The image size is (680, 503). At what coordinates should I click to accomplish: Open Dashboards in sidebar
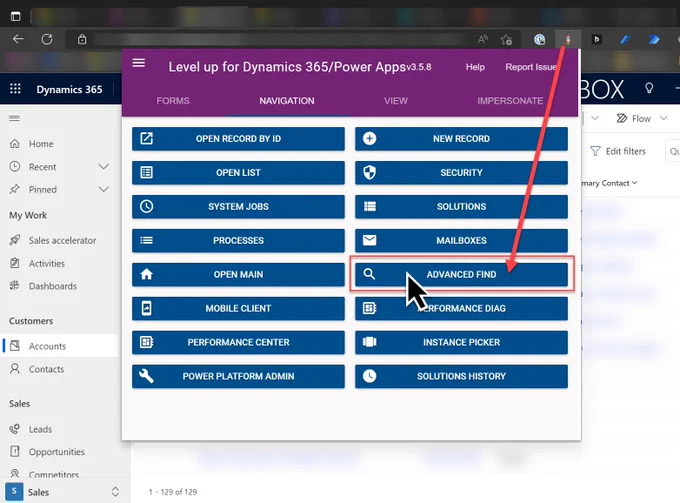point(52,286)
